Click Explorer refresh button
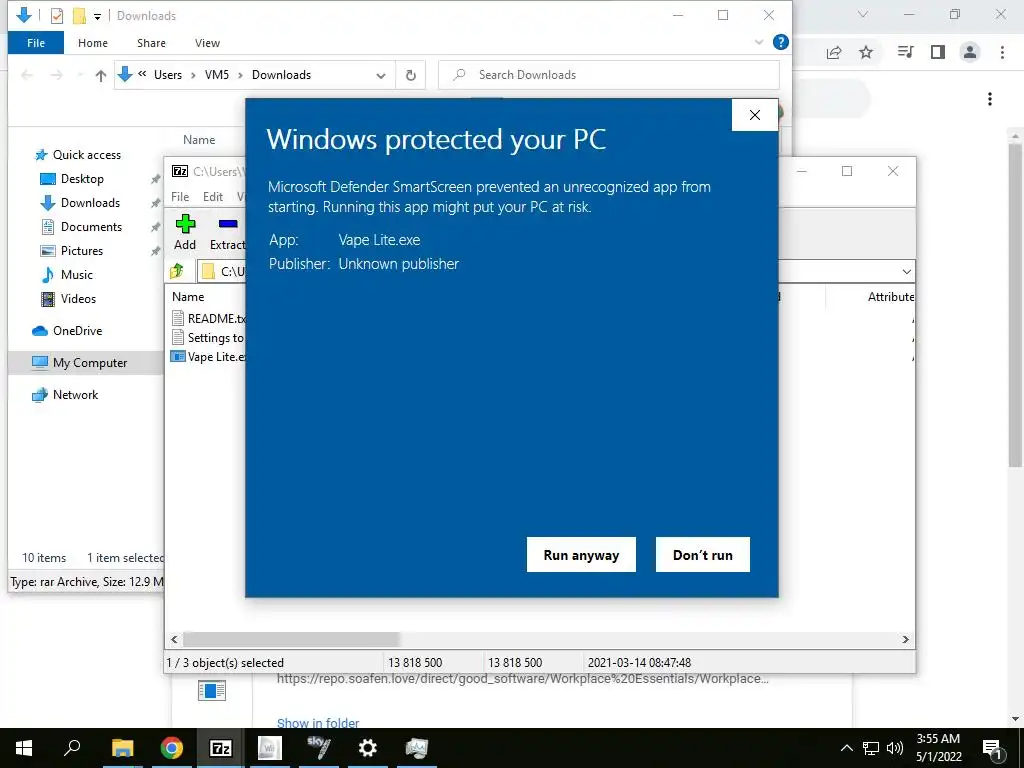 coord(411,75)
